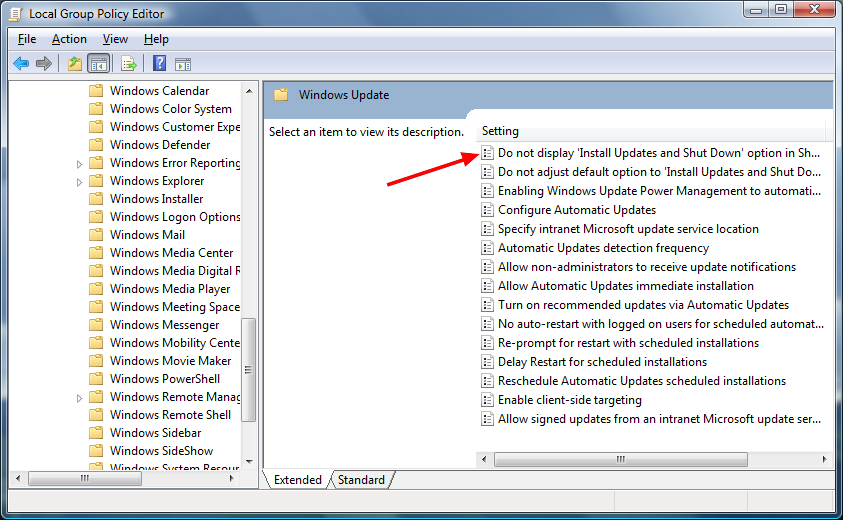Click settings list horizontal scrollbar right arrow
Image resolution: width=843 pixels, height=520 pixels.
coord(824,459)
